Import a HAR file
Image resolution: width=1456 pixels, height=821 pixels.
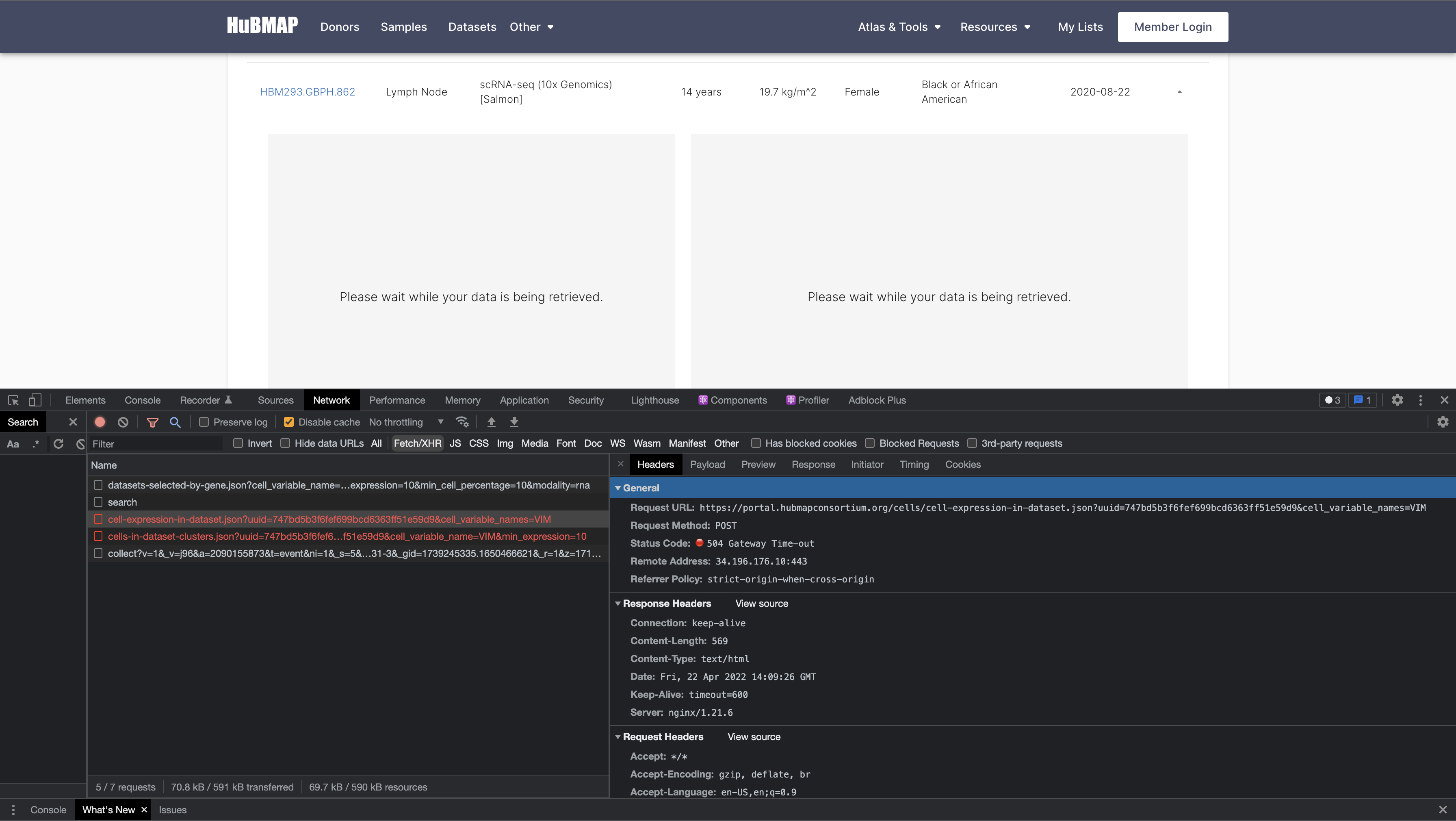pos(491,422)
